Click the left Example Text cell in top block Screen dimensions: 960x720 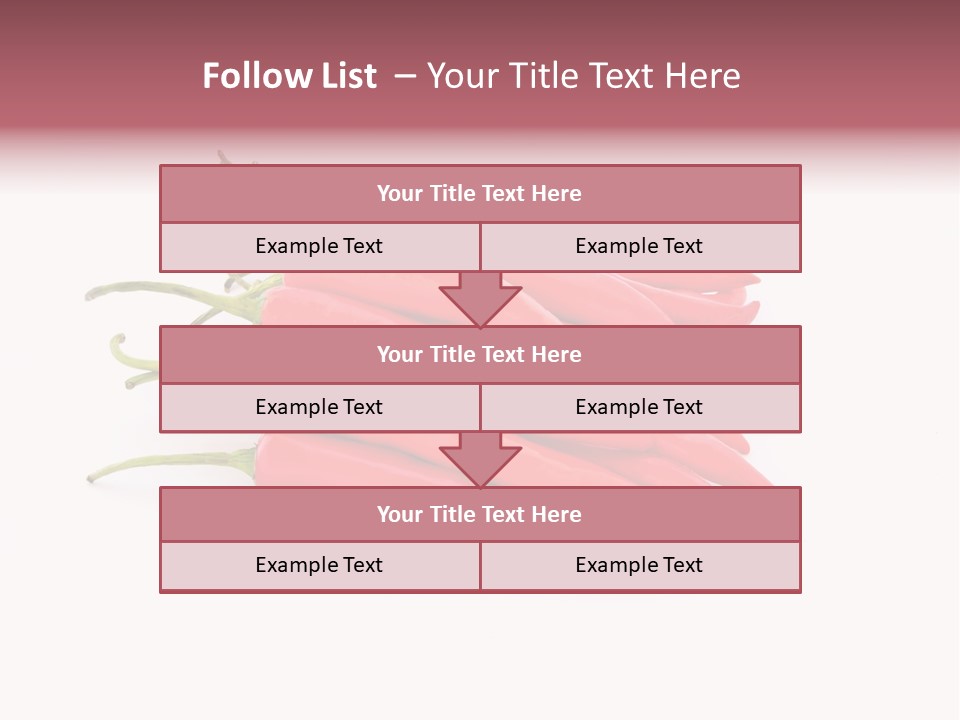point(319,246)
